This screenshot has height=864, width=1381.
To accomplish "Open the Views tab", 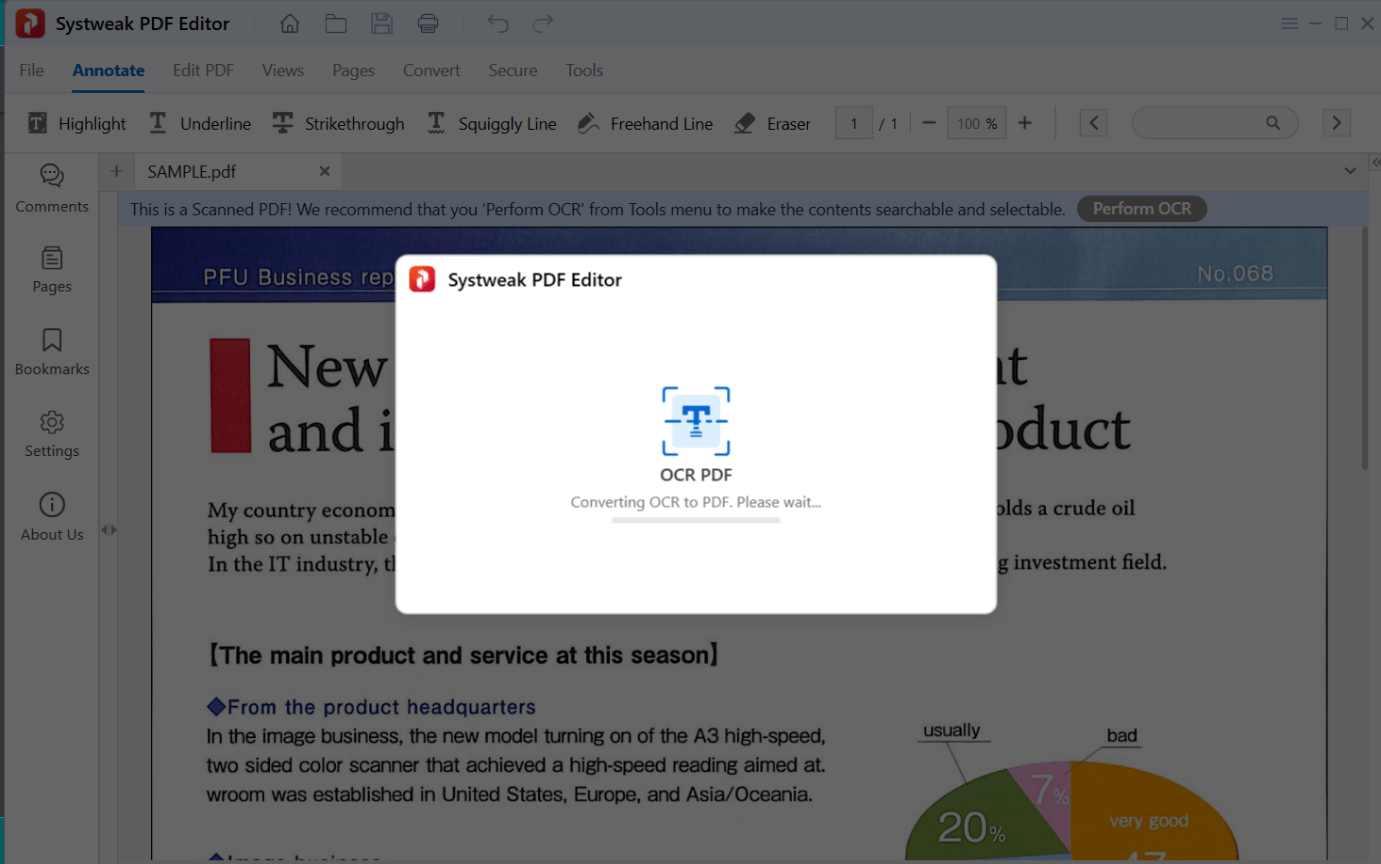I will (x=283, y=70).
